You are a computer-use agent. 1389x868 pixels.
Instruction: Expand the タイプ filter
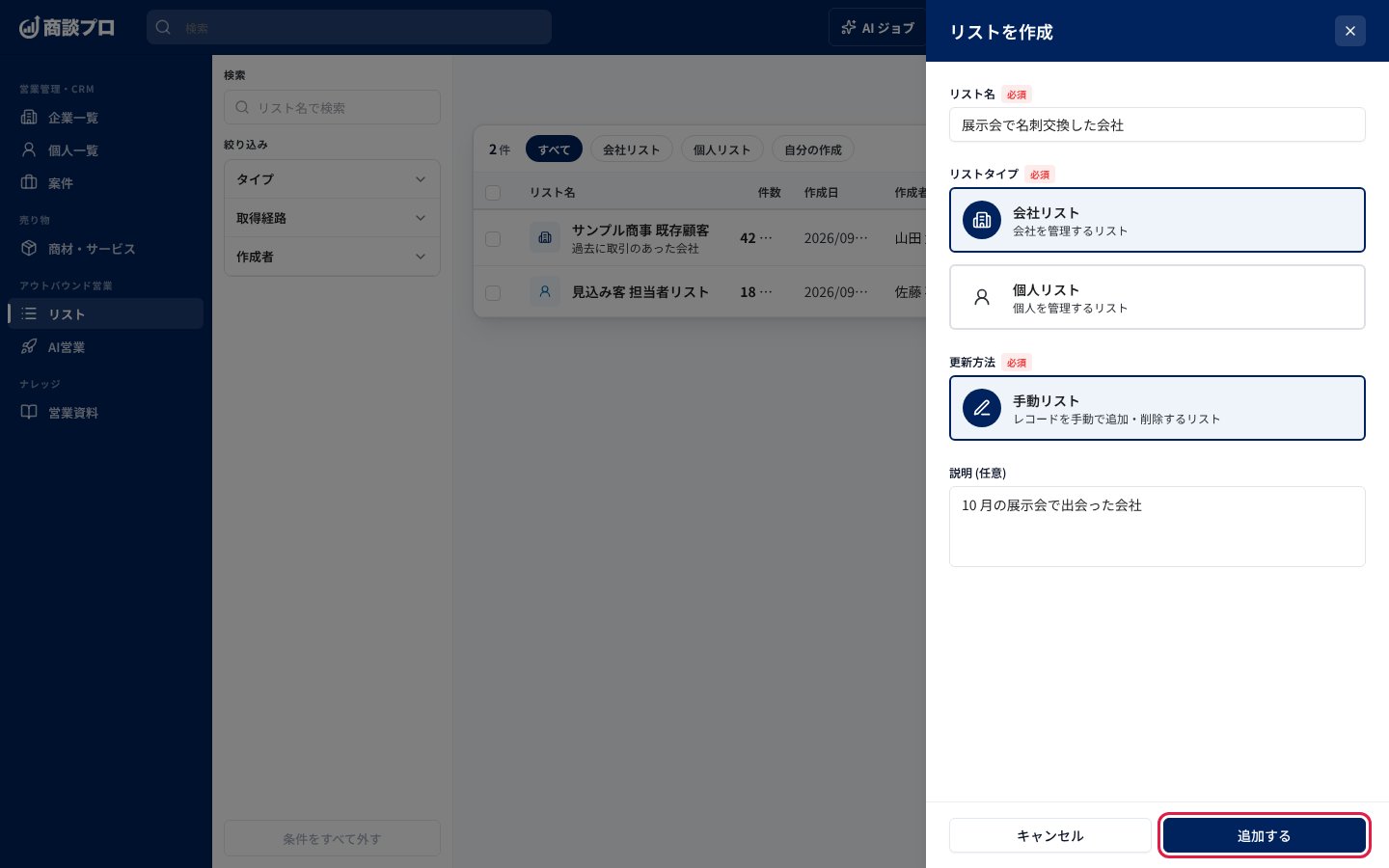[332, 179]
